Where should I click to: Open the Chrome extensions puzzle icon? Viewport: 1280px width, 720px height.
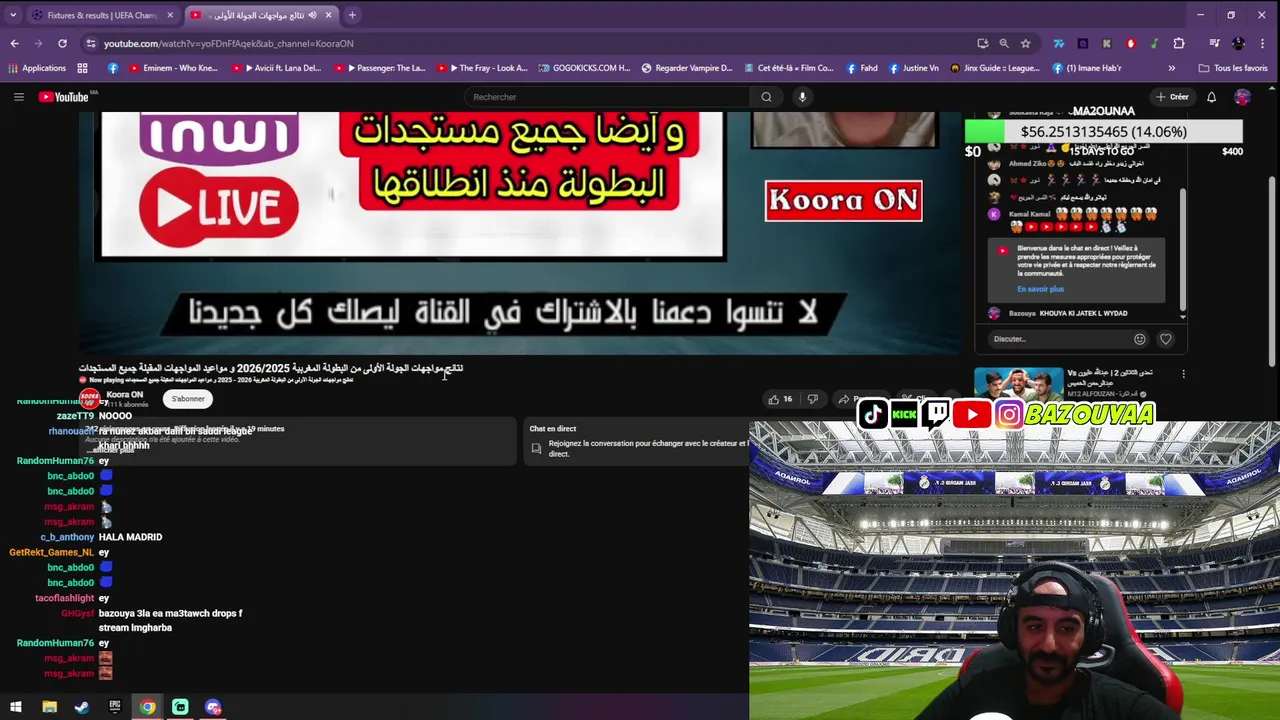(1179, 44)
